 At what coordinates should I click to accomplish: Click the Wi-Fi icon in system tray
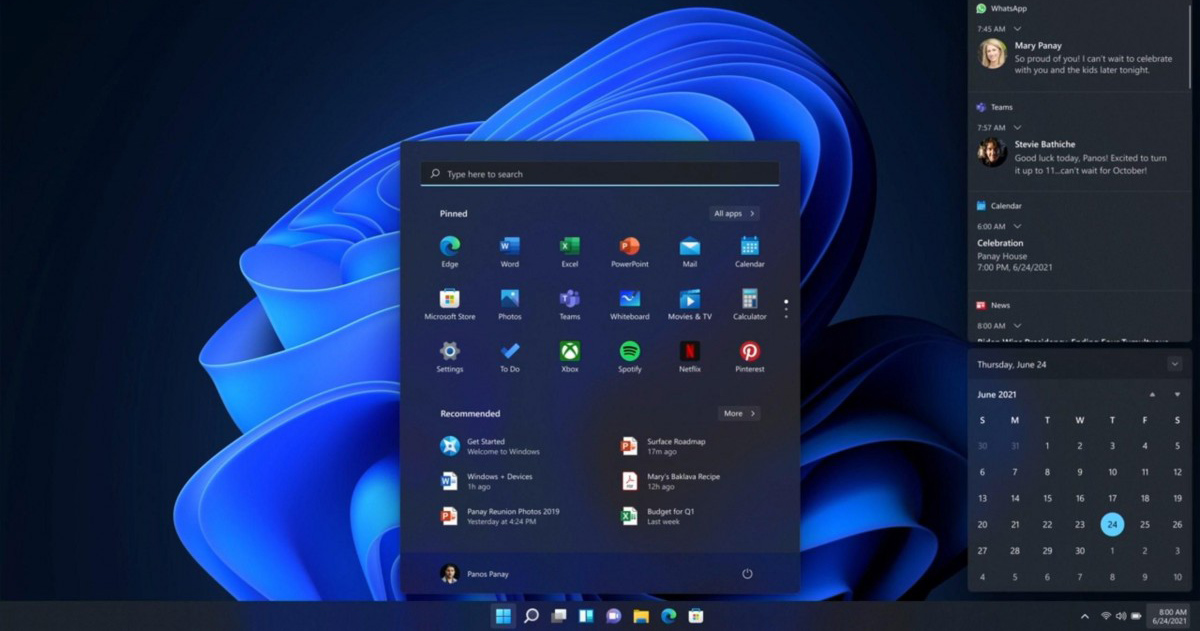pyautogui.click(x=1106, y=616)
